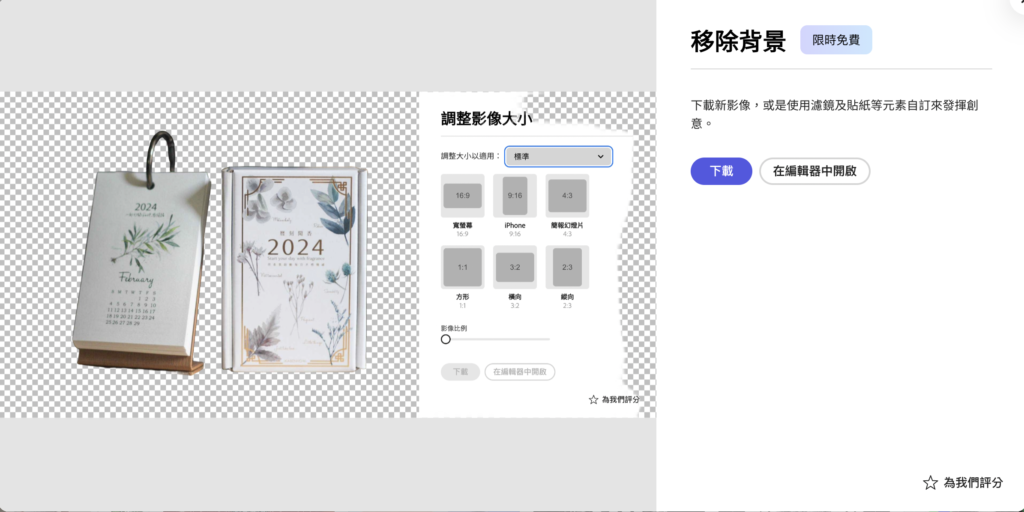Click the floral 2024 calendar box image

click(x=290, y=270)
